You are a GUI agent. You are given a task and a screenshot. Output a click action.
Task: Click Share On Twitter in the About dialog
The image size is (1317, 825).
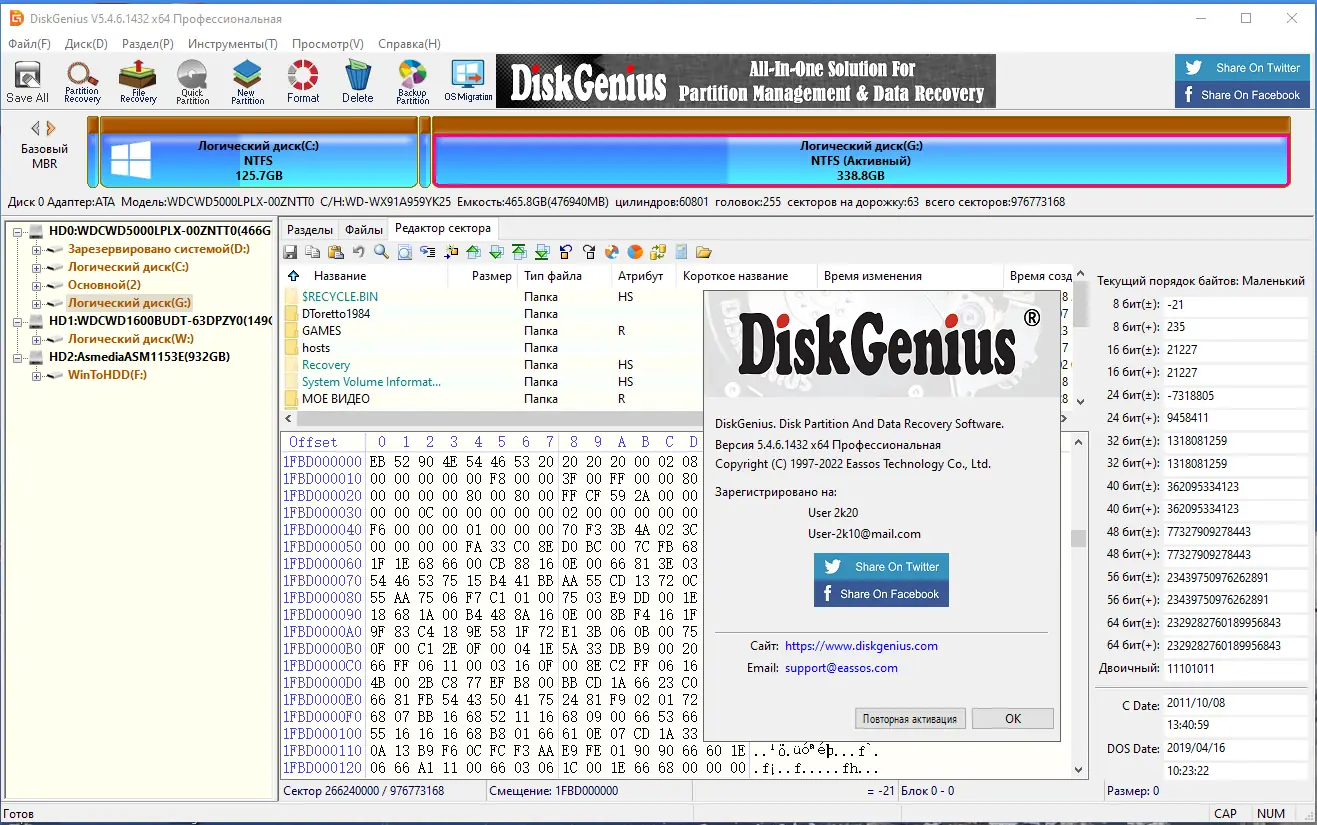coord(881,566)
